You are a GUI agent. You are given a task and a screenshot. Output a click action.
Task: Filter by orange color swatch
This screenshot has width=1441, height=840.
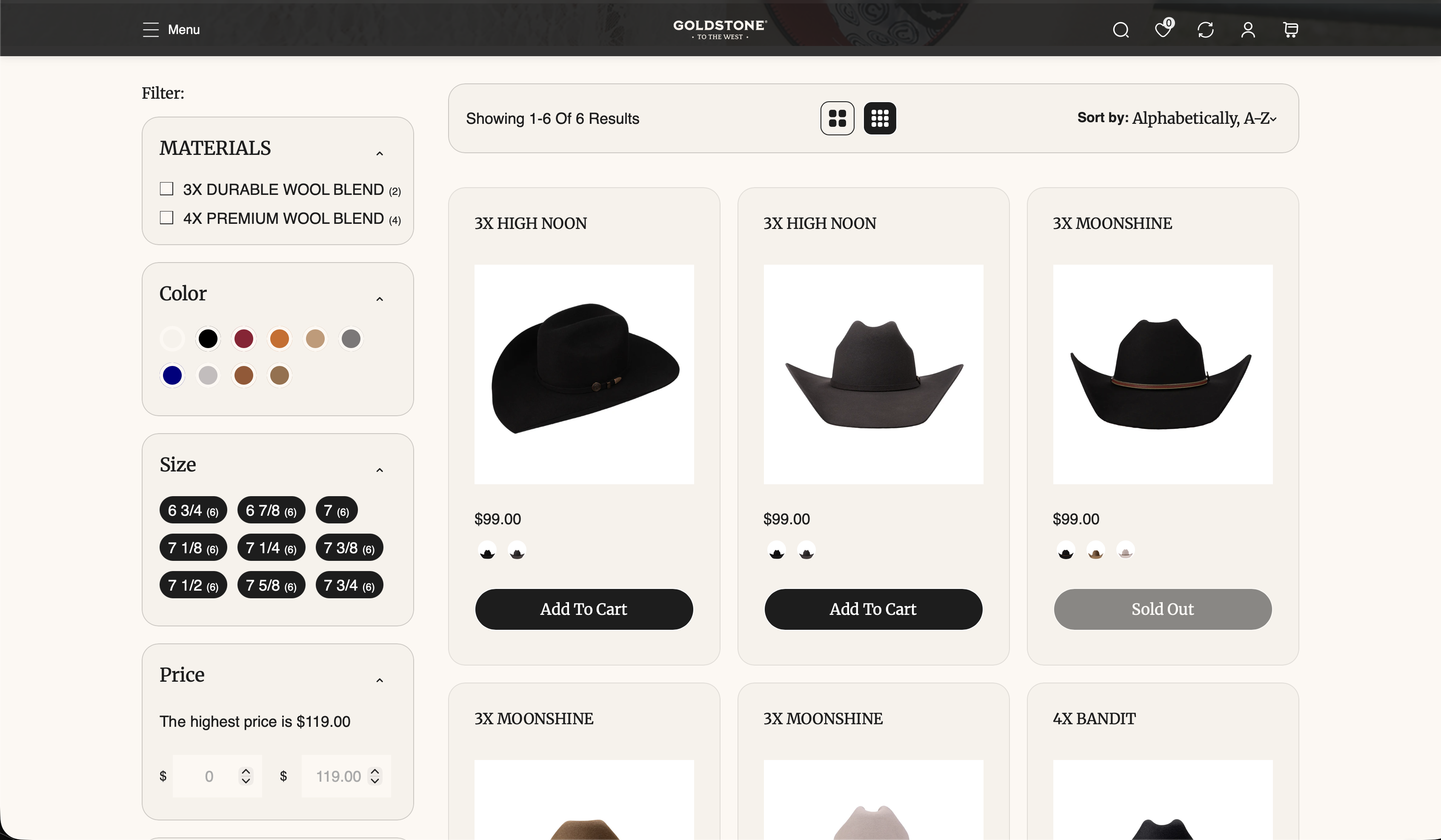280,339
